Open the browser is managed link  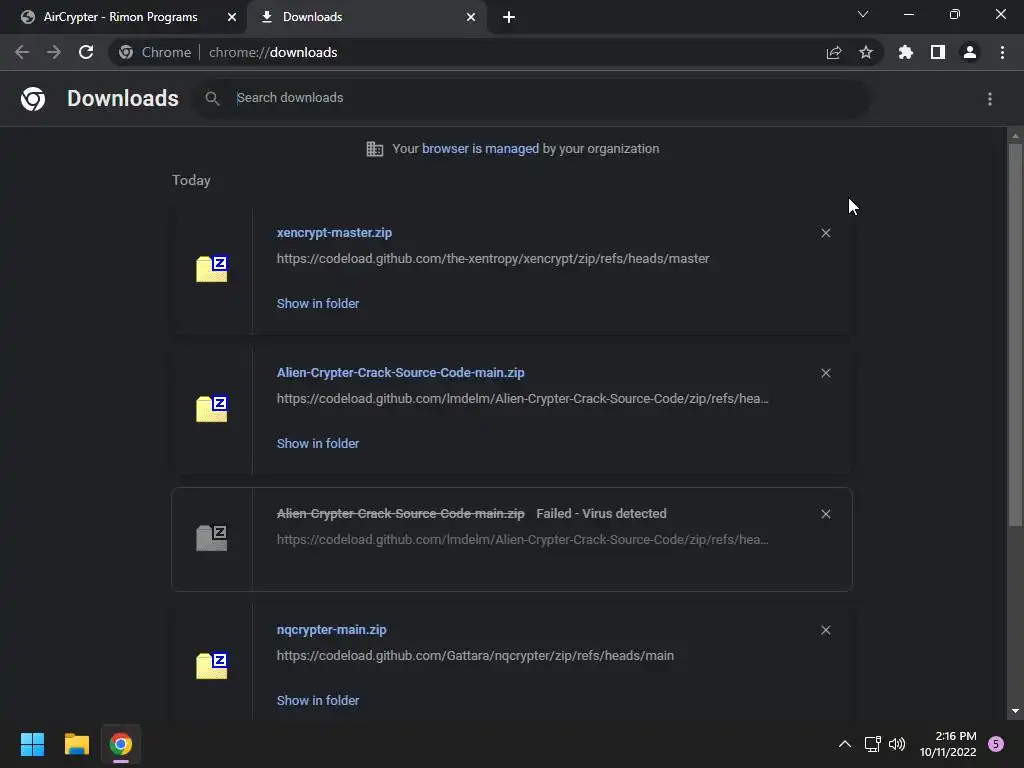[481, 148]
